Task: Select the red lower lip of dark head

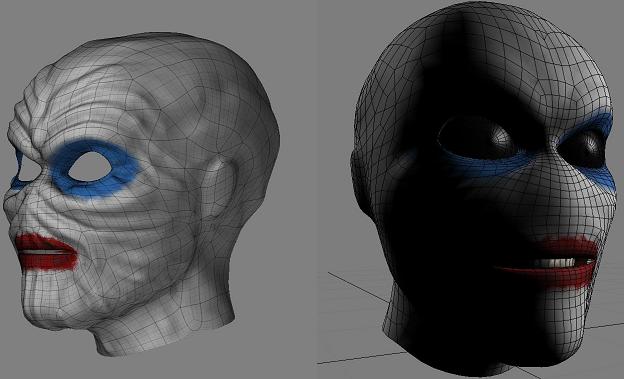Action: 557,276
